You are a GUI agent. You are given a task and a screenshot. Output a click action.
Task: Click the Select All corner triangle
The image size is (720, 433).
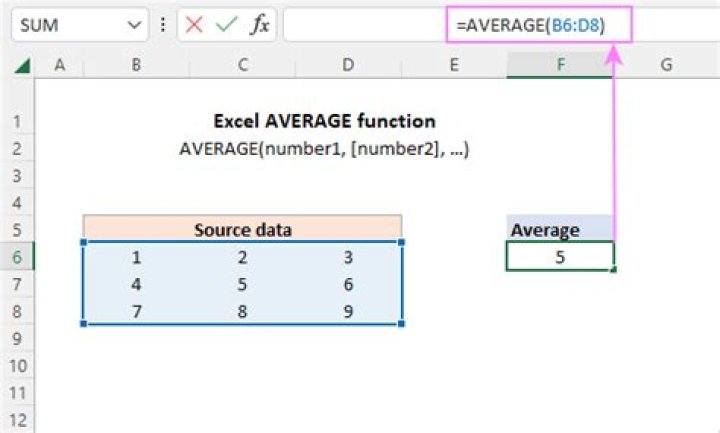(21, 66)
